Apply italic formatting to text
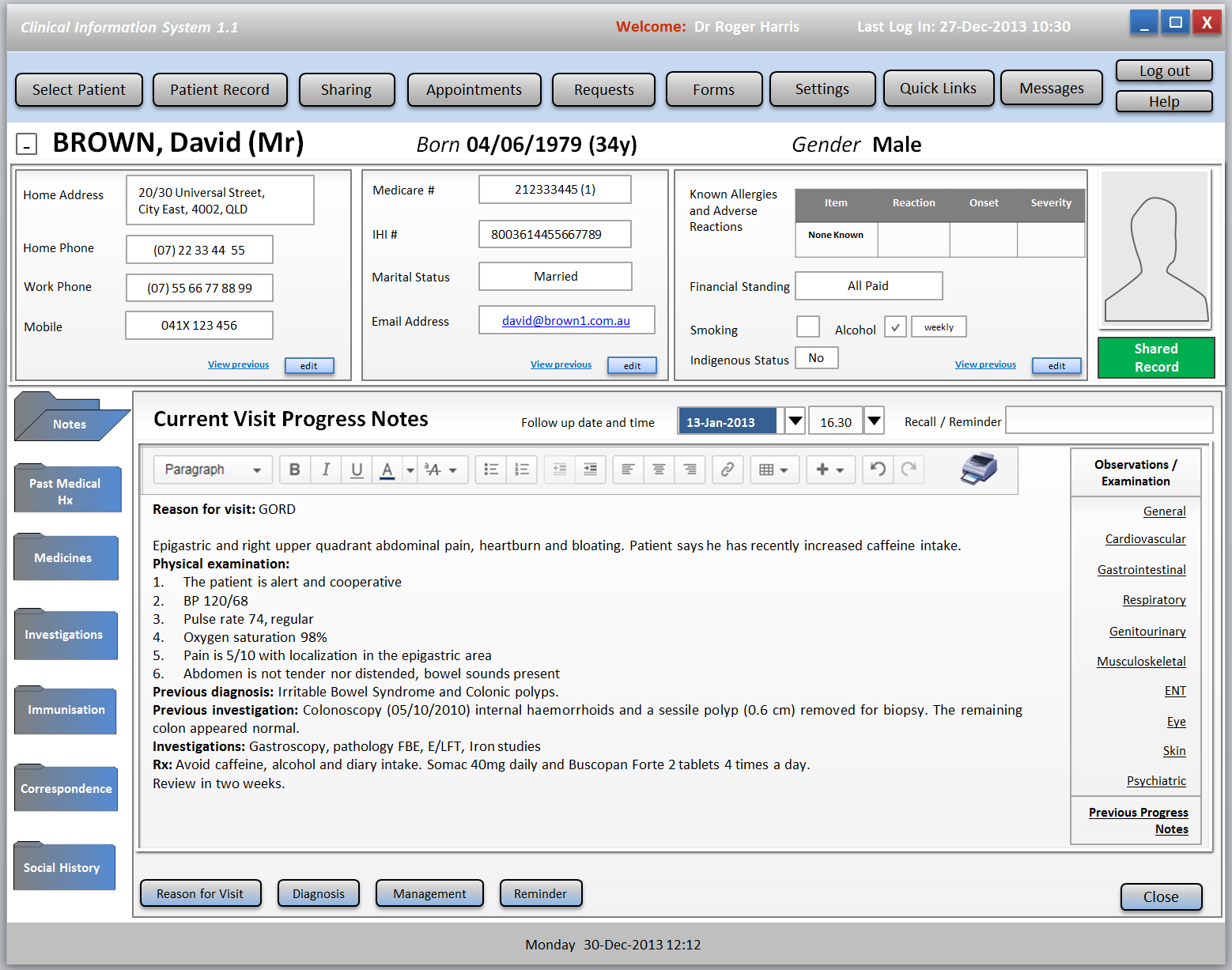1232x970 pixels. [326, 470]
